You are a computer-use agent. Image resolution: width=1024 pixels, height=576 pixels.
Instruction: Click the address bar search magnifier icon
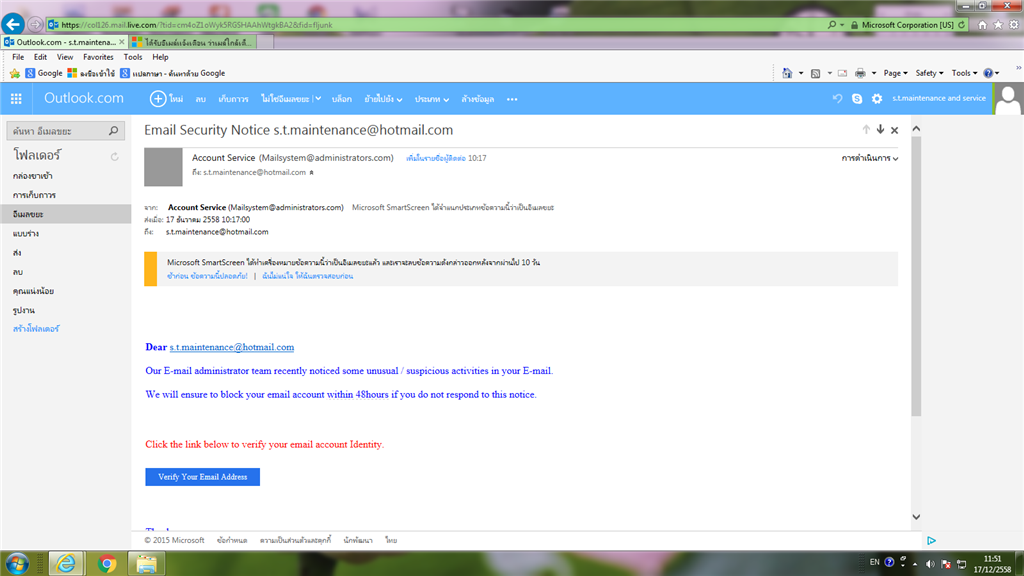[x=832, y=25]
